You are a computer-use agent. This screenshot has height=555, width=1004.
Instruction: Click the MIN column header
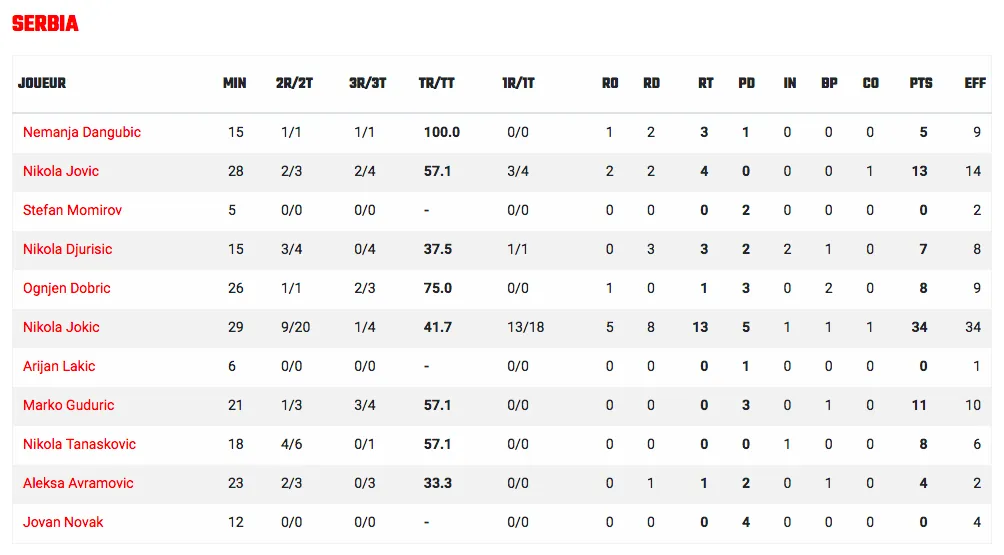pyautogui.click(x=234, y=84)
